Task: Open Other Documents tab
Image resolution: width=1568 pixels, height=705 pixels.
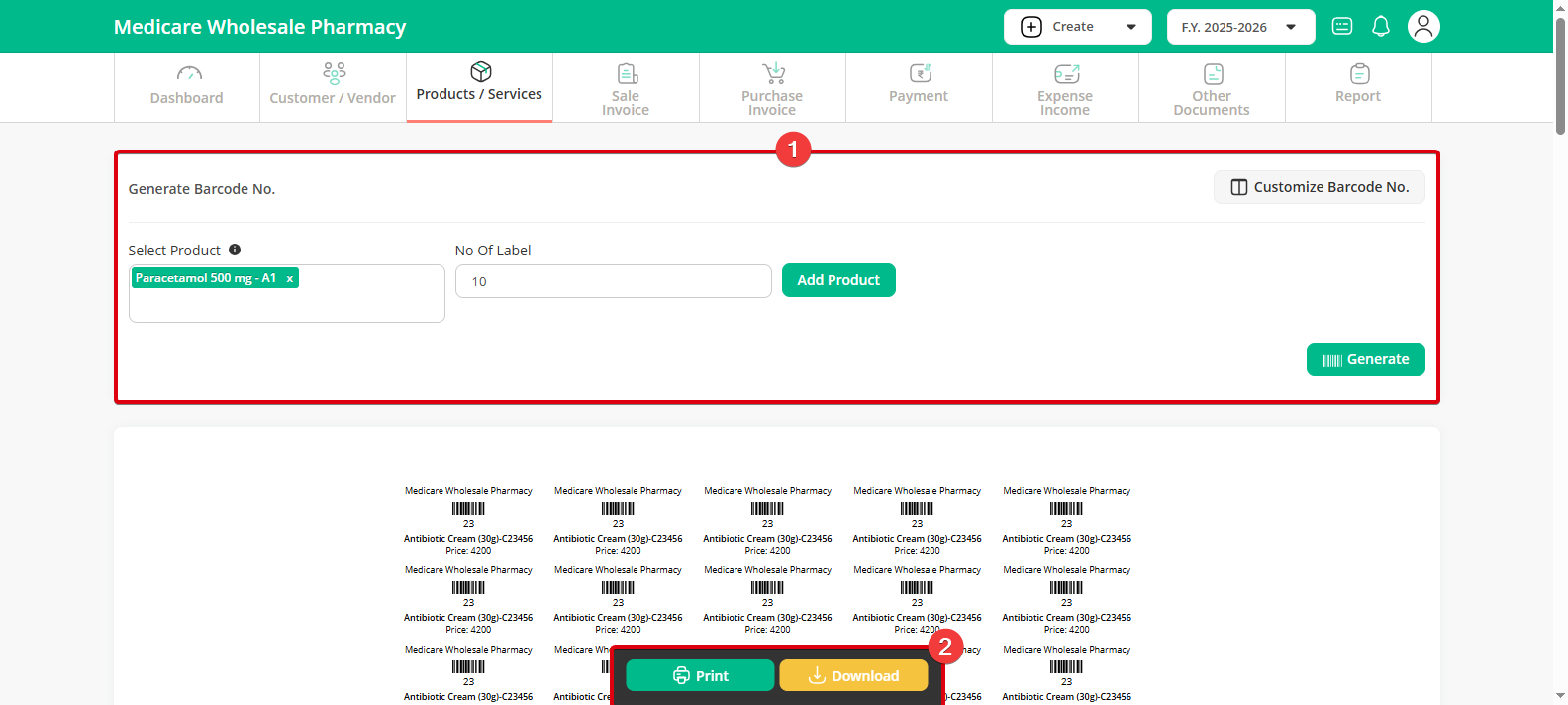Action: tap(1212, 89)
